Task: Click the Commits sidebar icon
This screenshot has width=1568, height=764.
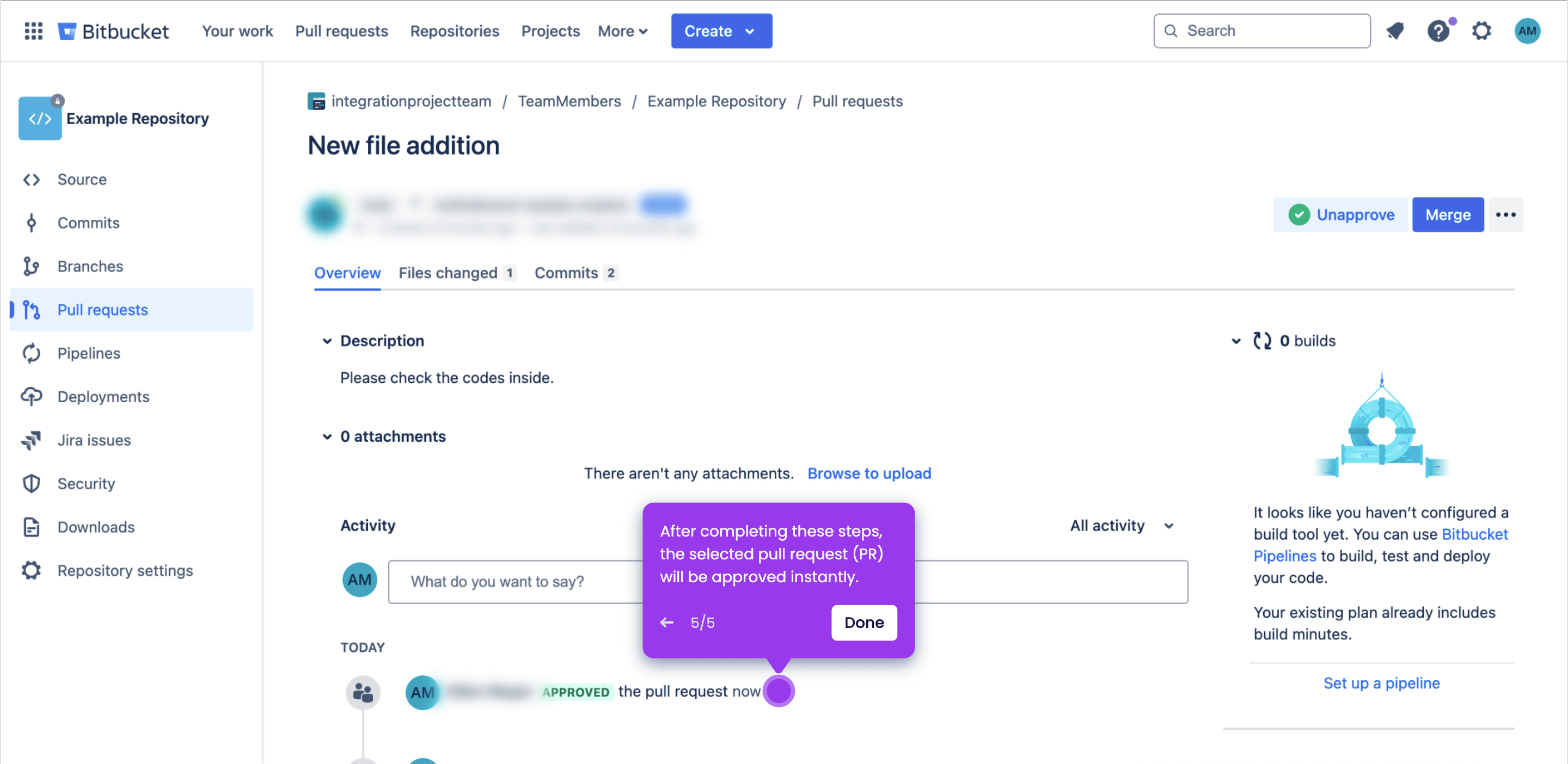Action: pos(32,223)
